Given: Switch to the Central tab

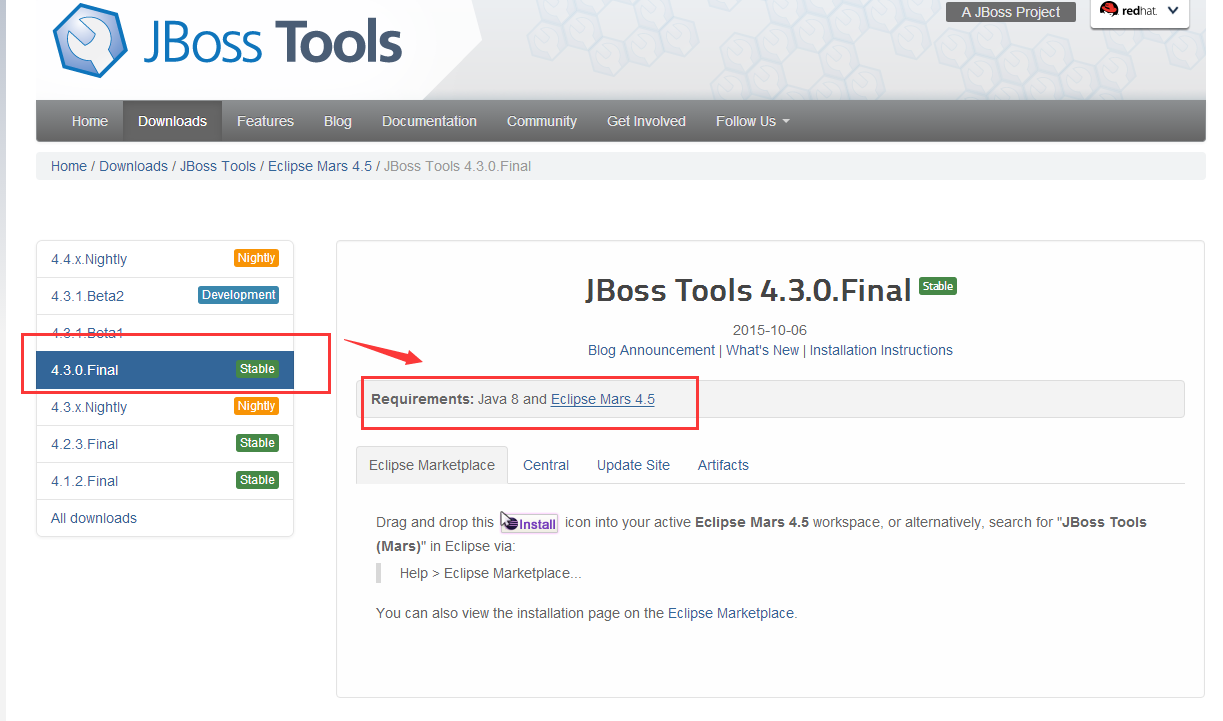Looking at the screenshot, I should point(546,465).
